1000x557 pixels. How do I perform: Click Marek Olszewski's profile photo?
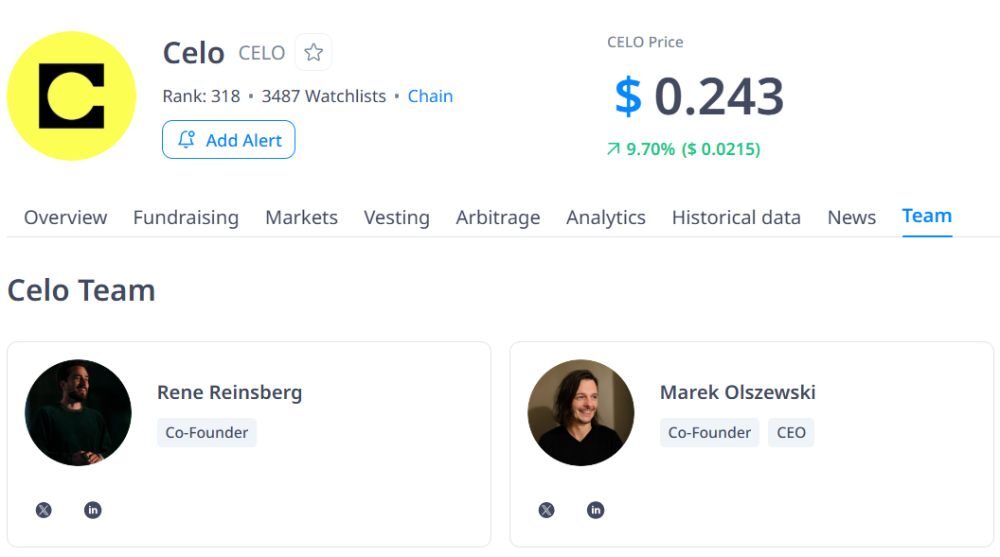coord(581,413)
